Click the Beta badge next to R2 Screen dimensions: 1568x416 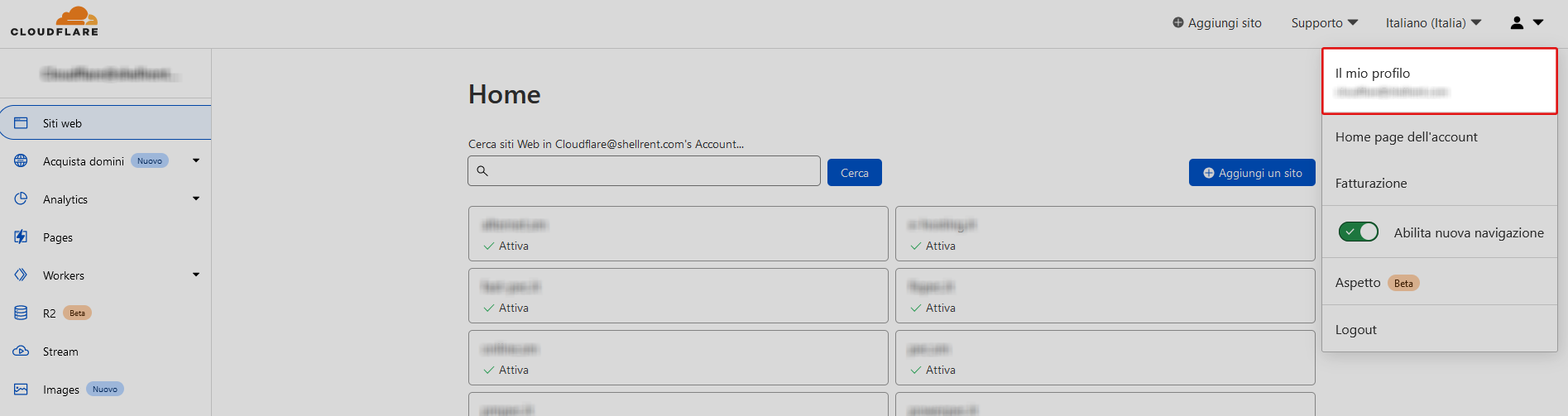click(77, 313)
